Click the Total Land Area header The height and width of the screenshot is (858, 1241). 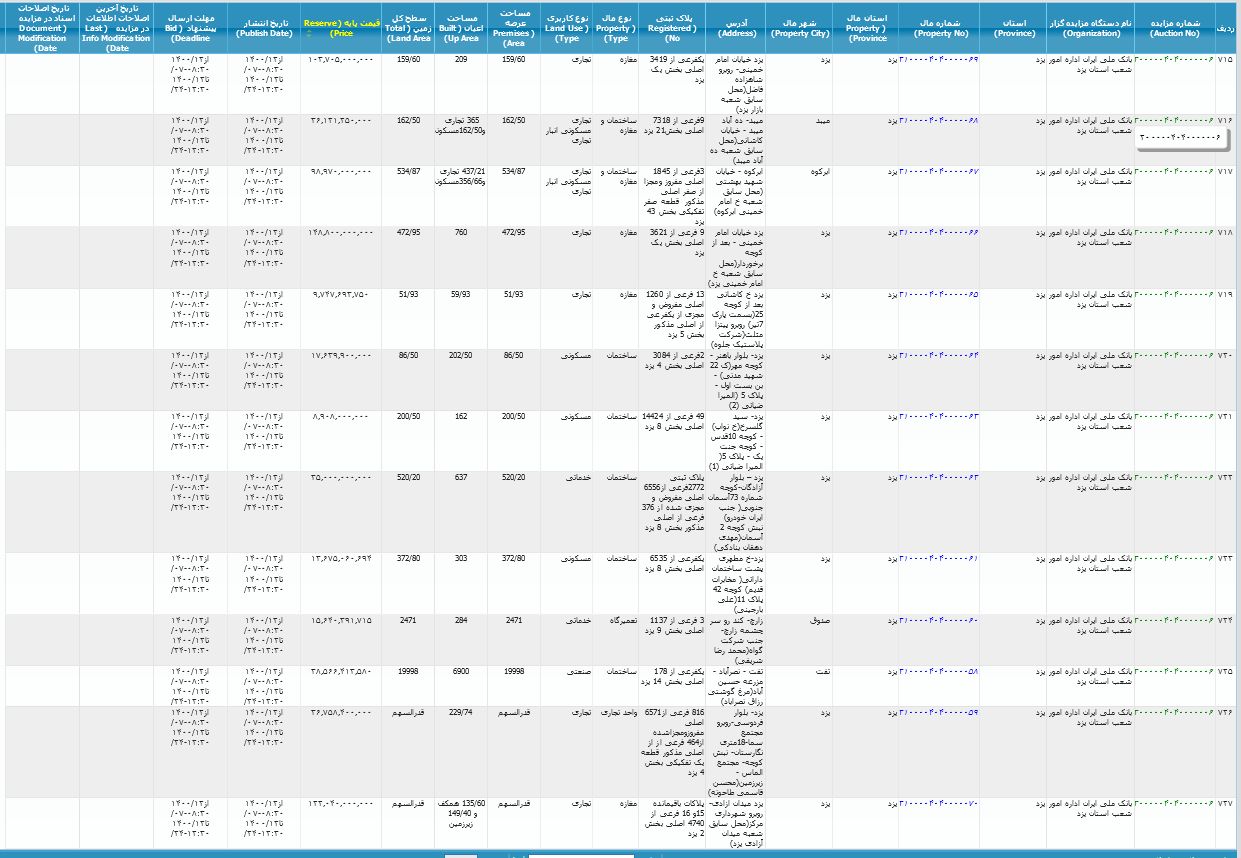407,27
